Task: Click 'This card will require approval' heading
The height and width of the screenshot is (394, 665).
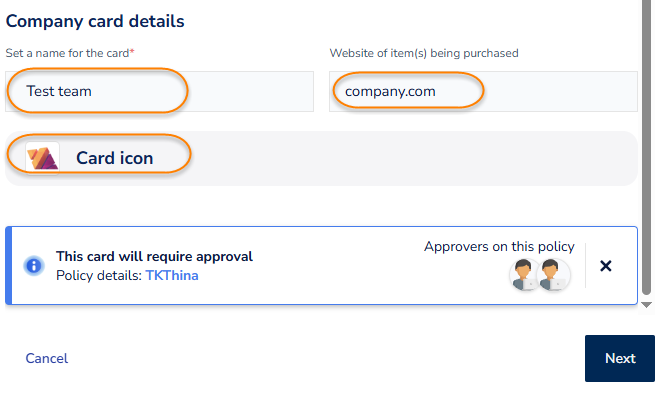Action: click(154, 256)
